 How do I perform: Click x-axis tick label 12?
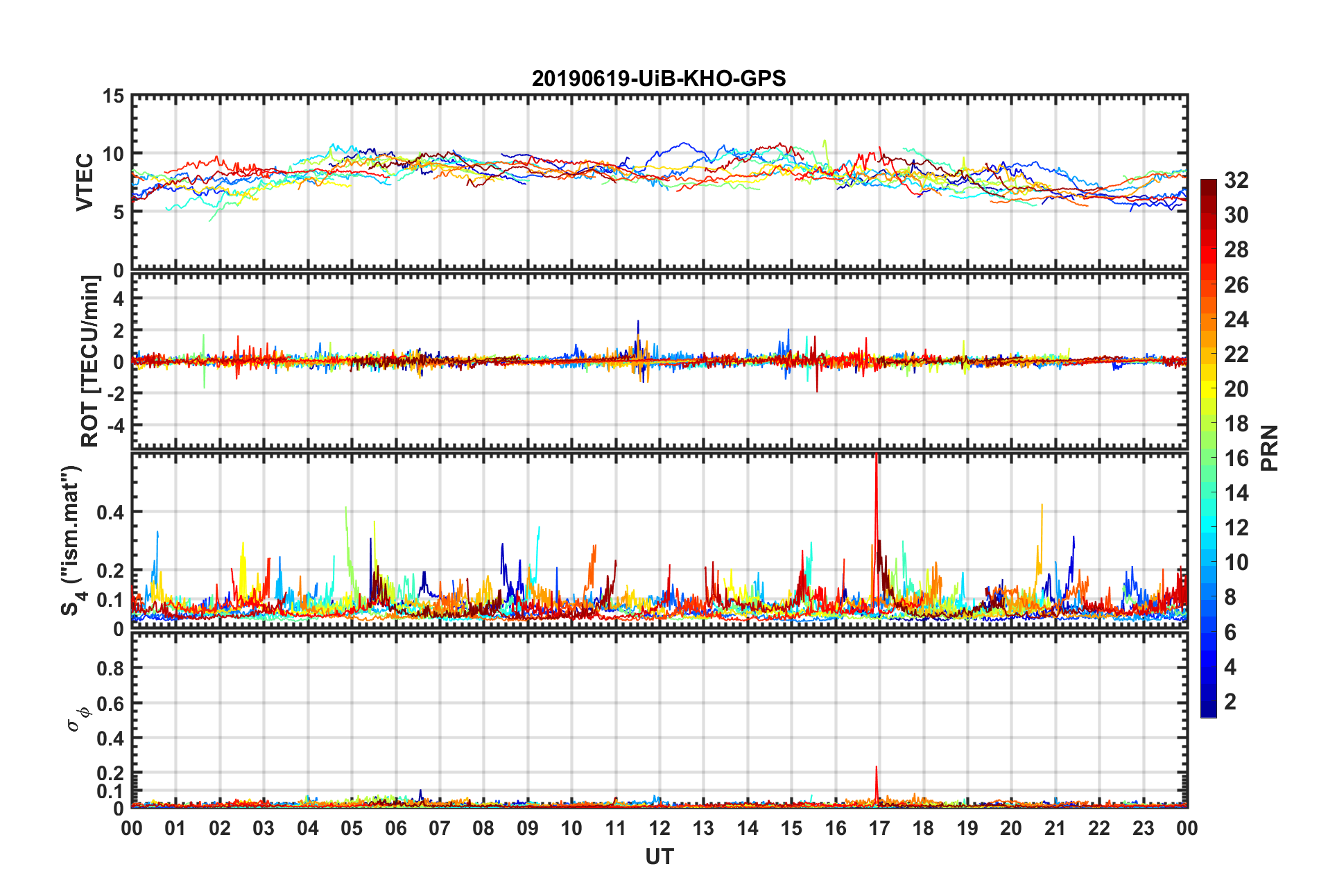(659, 829)
